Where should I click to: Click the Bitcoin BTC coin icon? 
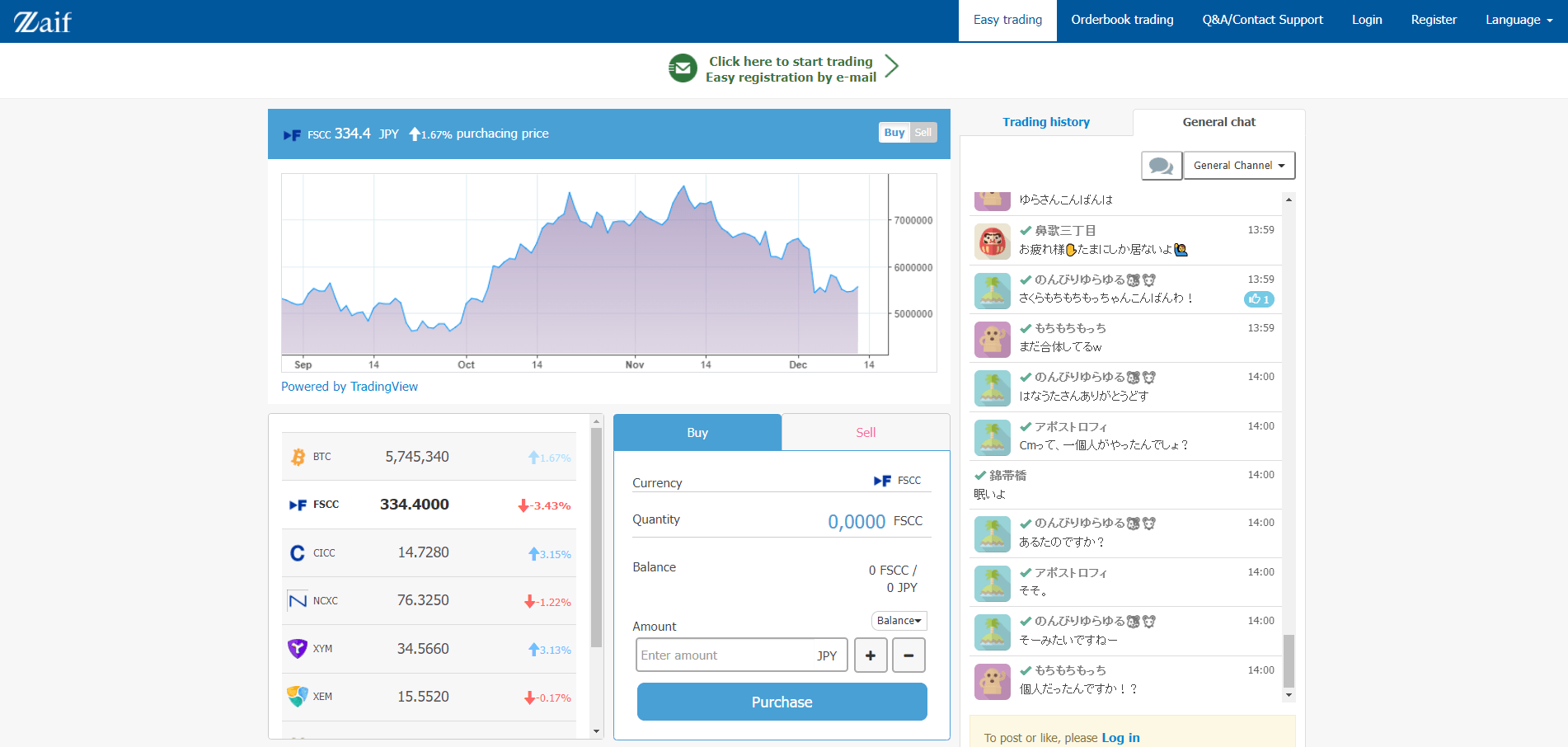click(298, 457)
